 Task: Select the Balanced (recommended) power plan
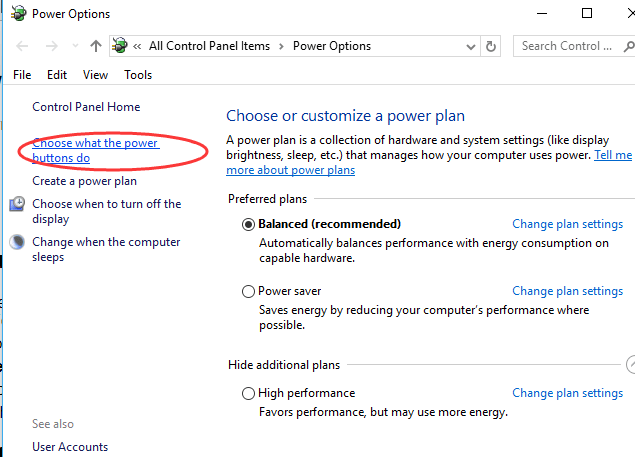click(249, 225)
